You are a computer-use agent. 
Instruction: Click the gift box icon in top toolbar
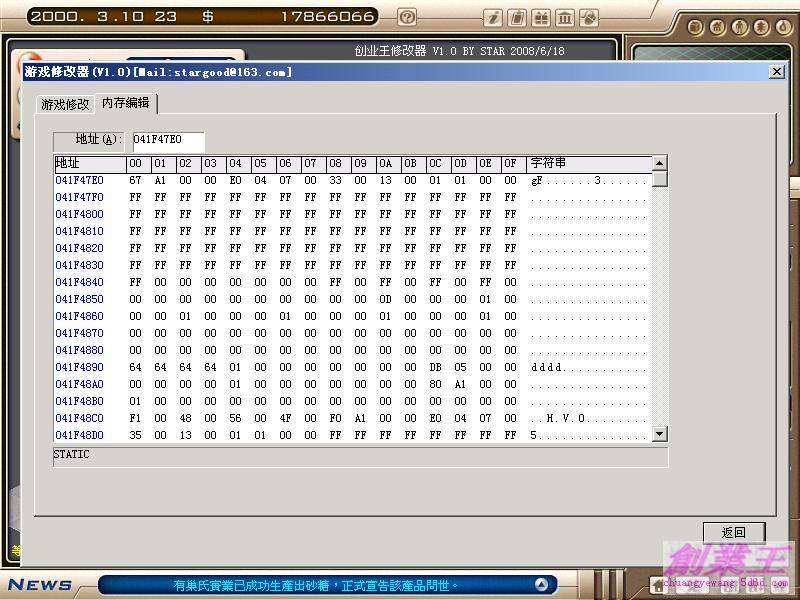[540, 17]
